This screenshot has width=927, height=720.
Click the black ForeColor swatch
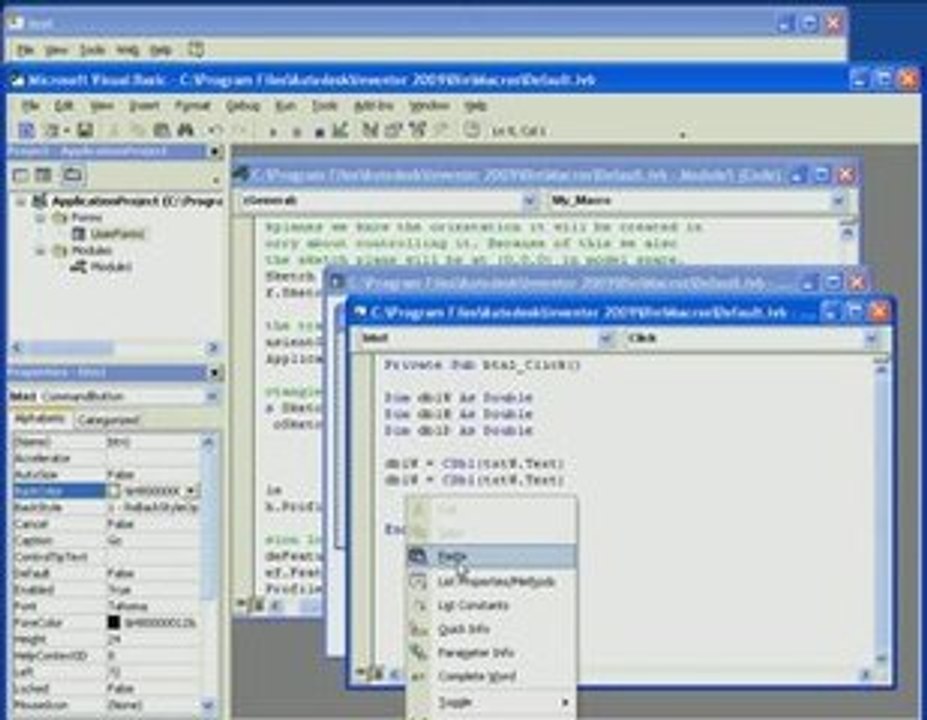tap(114, 622)
